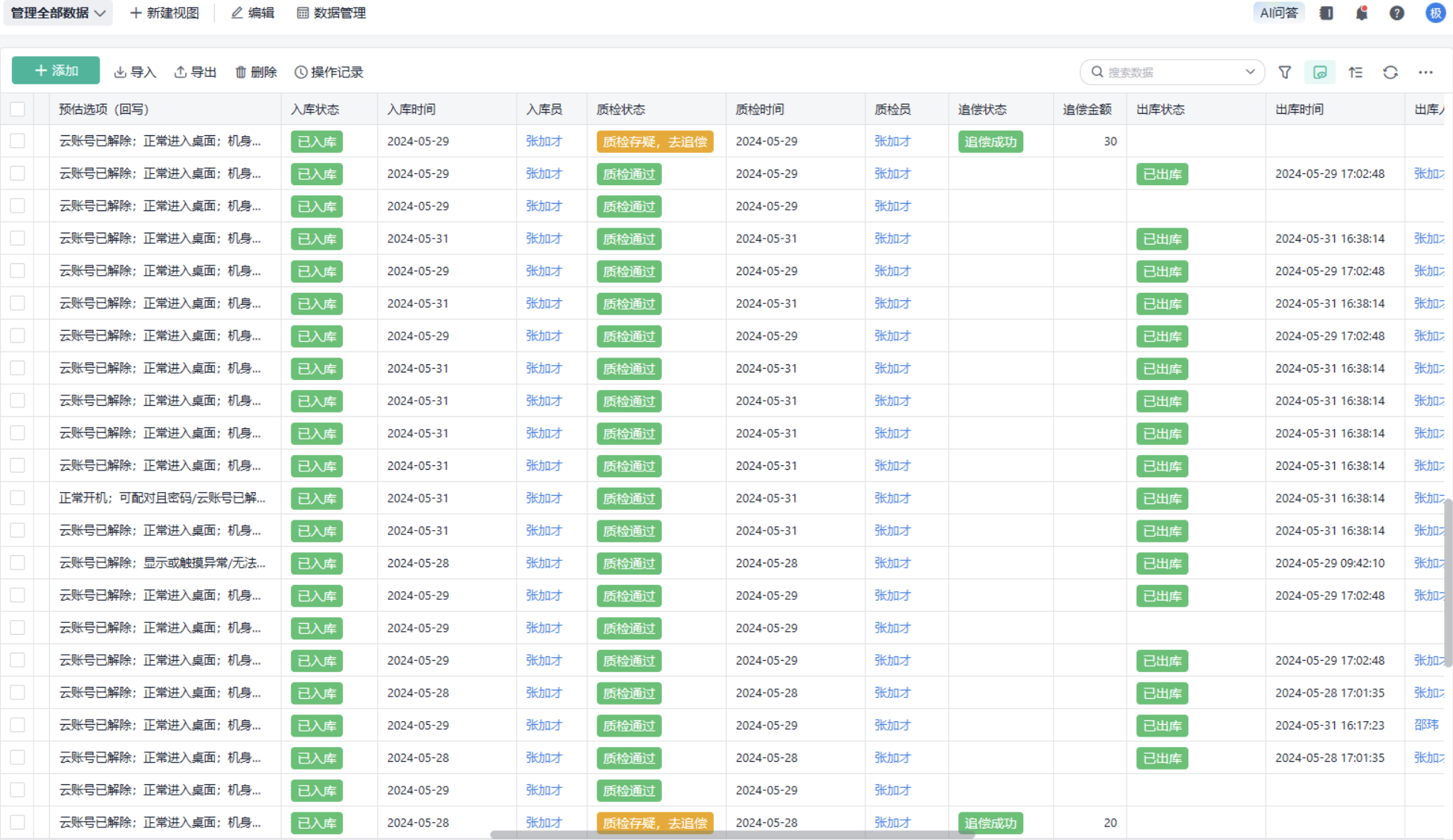Refresh the data table

[1390, 72]
